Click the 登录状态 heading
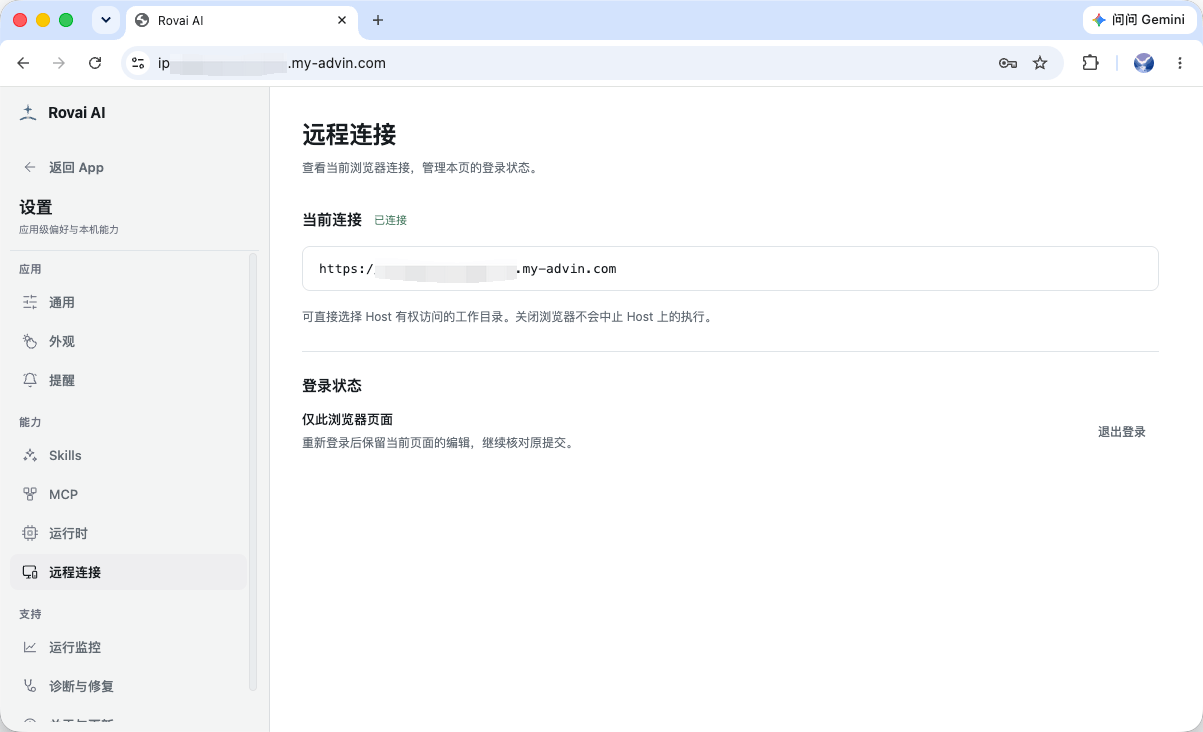This screenshot has height=732, width=1203. click(332, 385)
